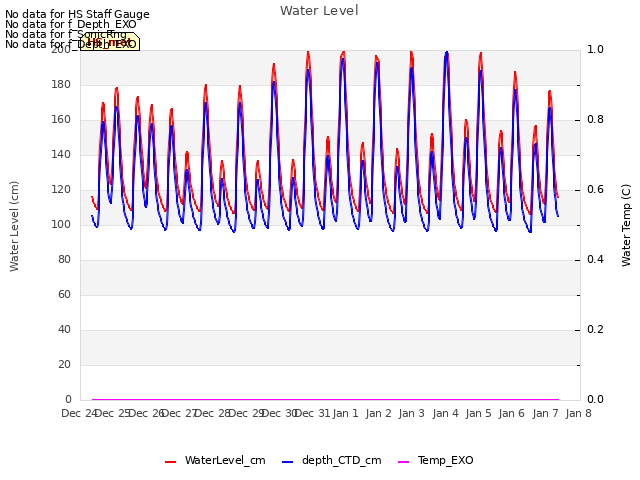Viewport: 640px width, 480px height.
Task: Click the 0.8 right y-axis tick label
Action: (596, 120)
